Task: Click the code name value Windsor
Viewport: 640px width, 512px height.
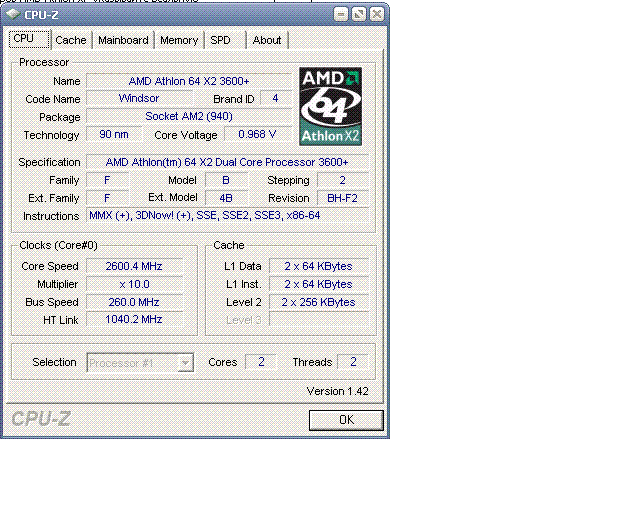Action: pos(139,98)
